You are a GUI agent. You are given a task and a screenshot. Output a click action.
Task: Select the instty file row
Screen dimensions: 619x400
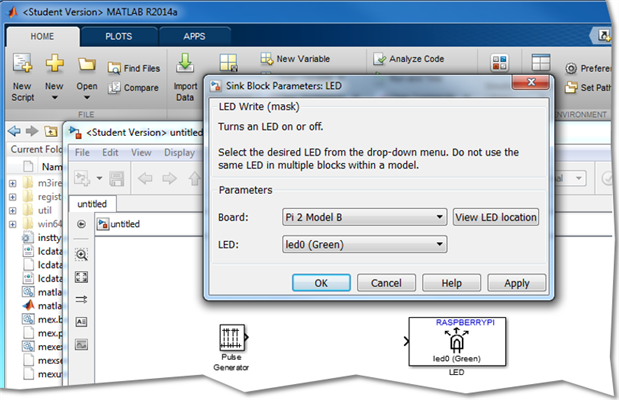click(42, 237)
